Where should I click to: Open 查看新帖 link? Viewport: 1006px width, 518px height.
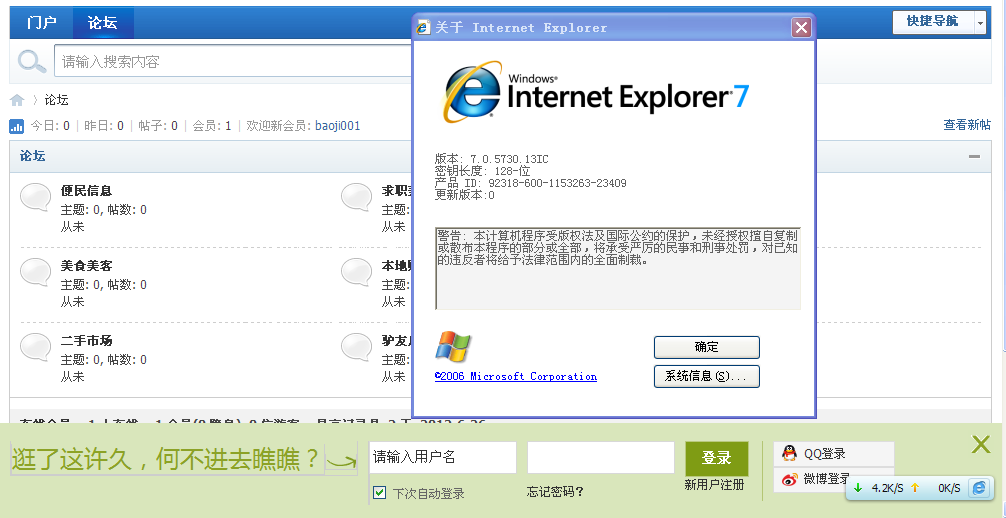click(966, 125)
